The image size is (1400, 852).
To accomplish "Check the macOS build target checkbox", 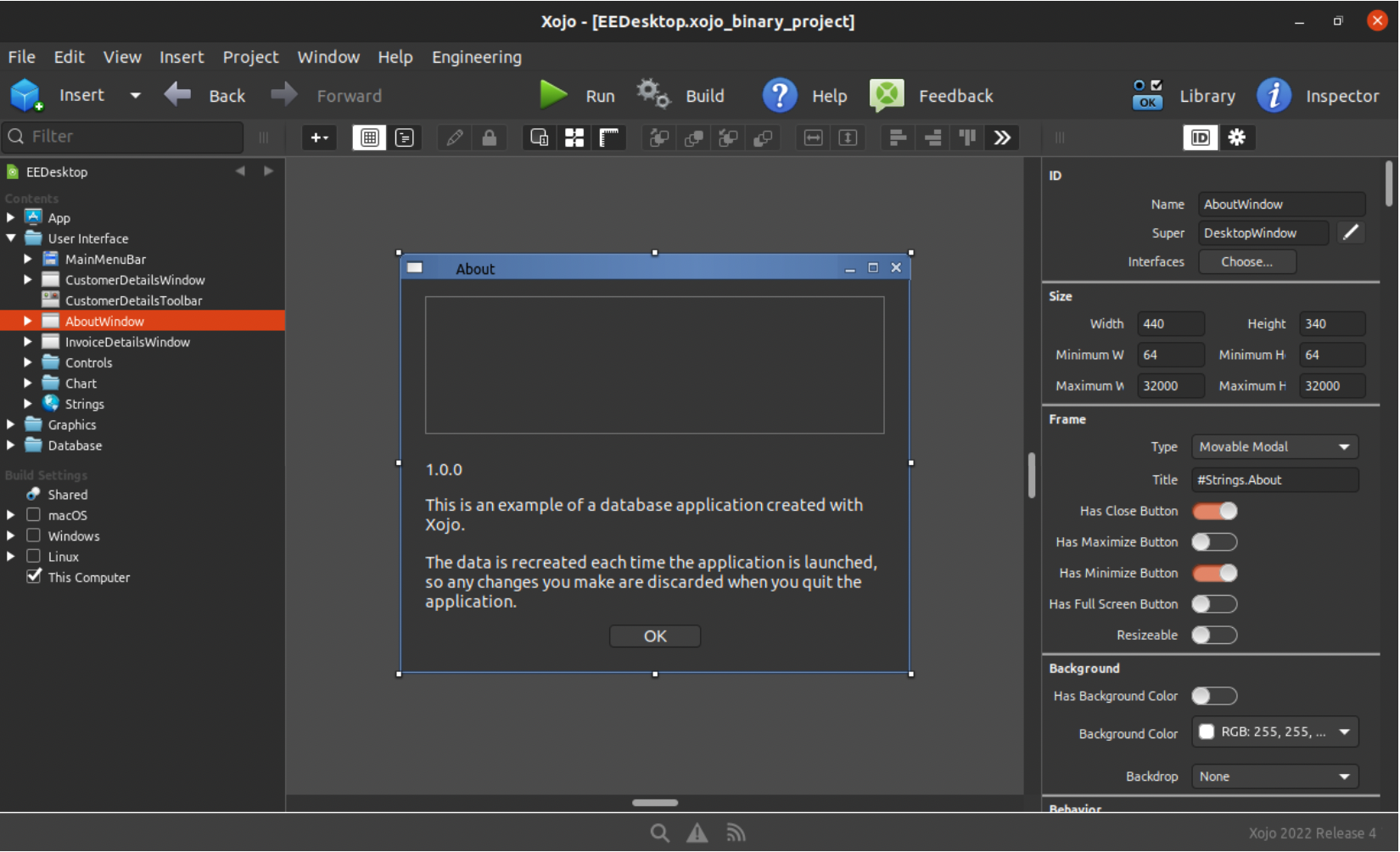I will pos(34,515).
